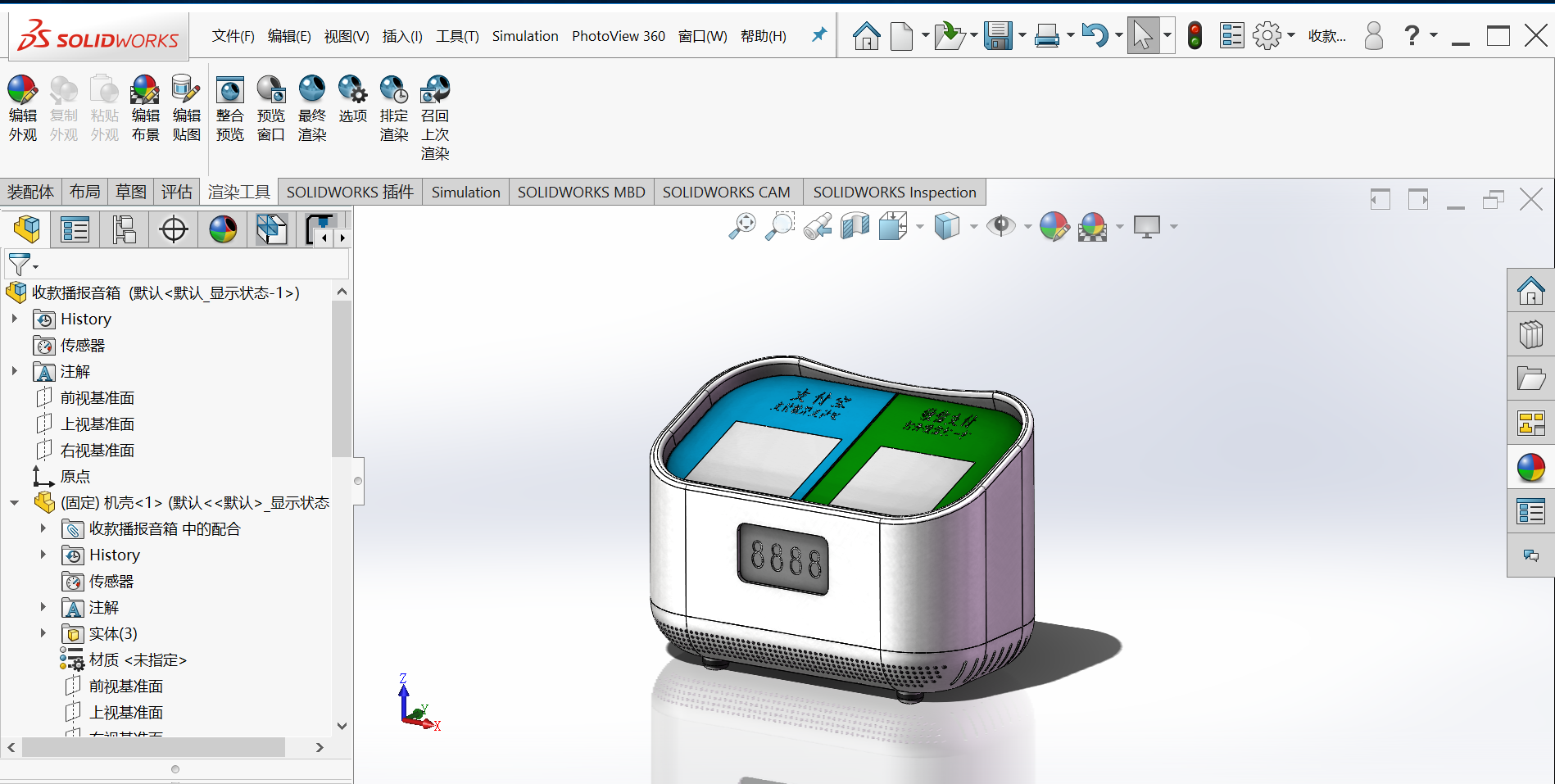Switch to SOLIDWORKS 插件 tab
This screenshot has height=784, width=1555.
click(x=350, y=192)
